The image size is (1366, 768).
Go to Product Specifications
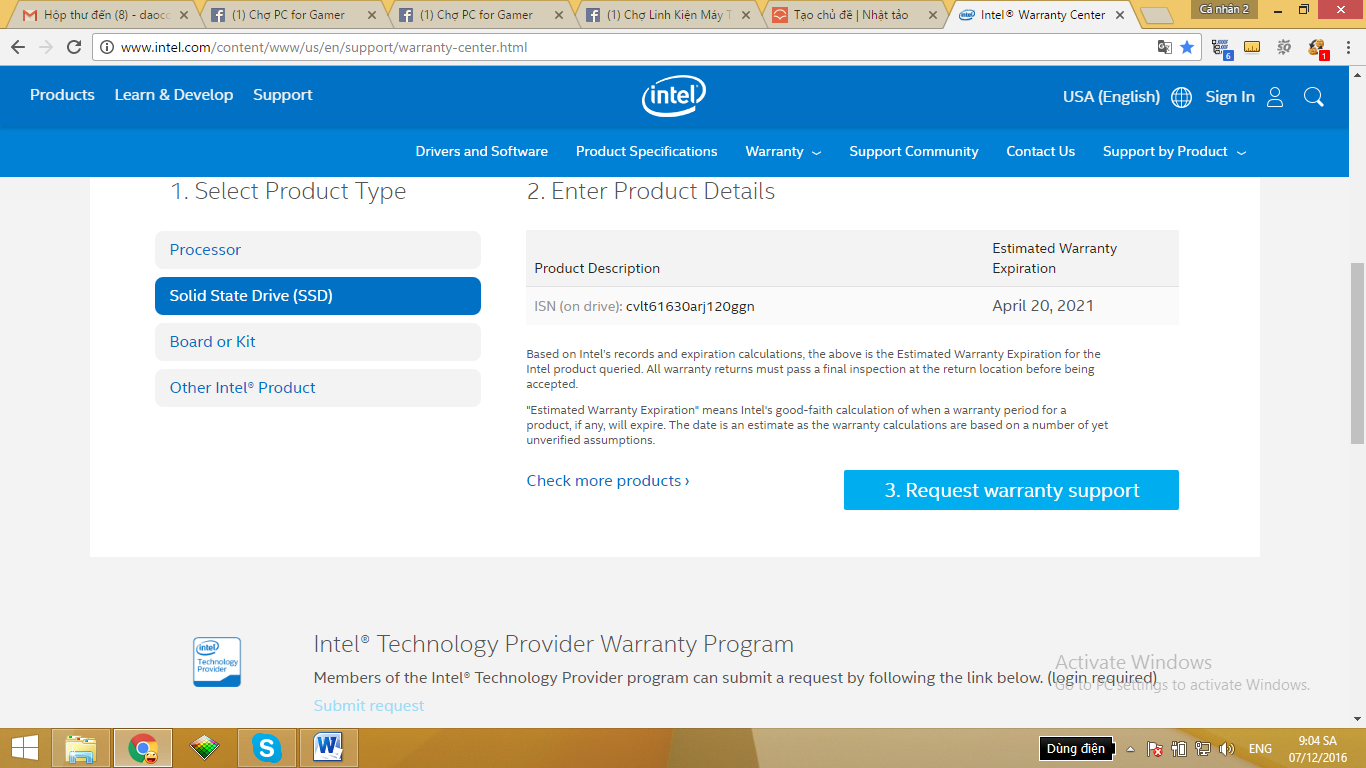pyautogui.click(x=647, y=152)
